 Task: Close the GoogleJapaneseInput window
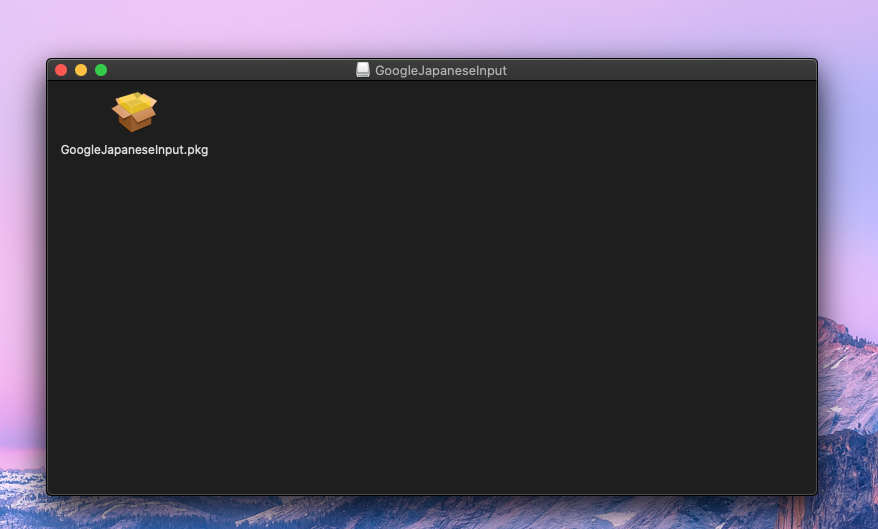click(x=61, y=70)
